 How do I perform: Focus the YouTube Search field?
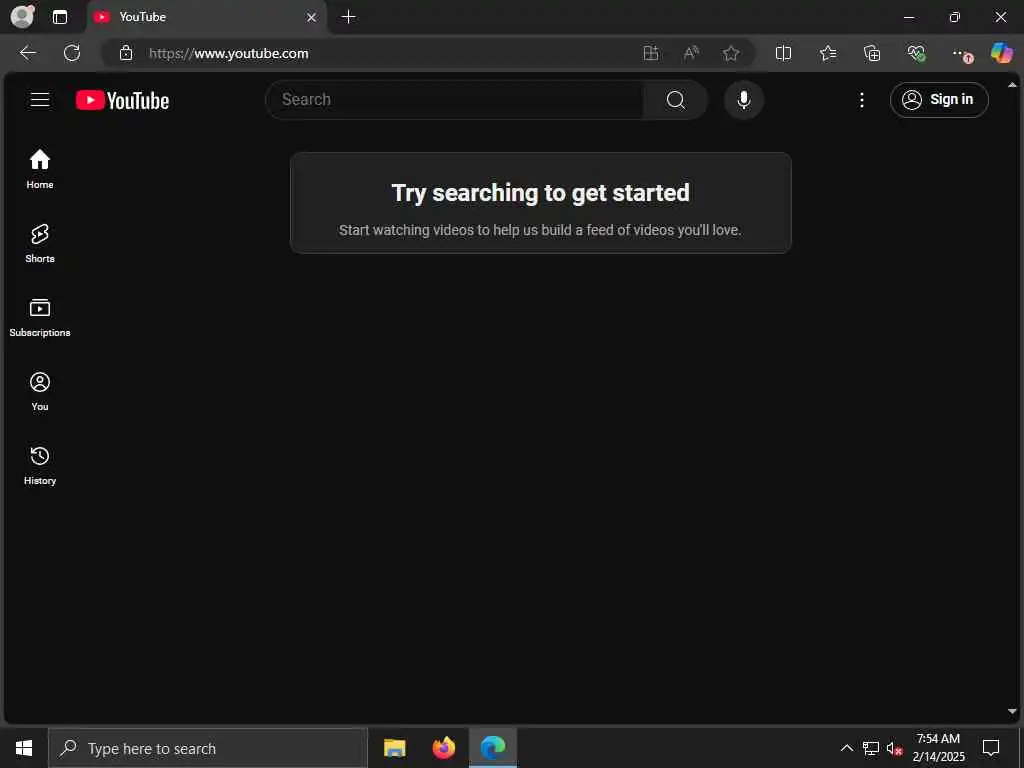pos(455,100)
